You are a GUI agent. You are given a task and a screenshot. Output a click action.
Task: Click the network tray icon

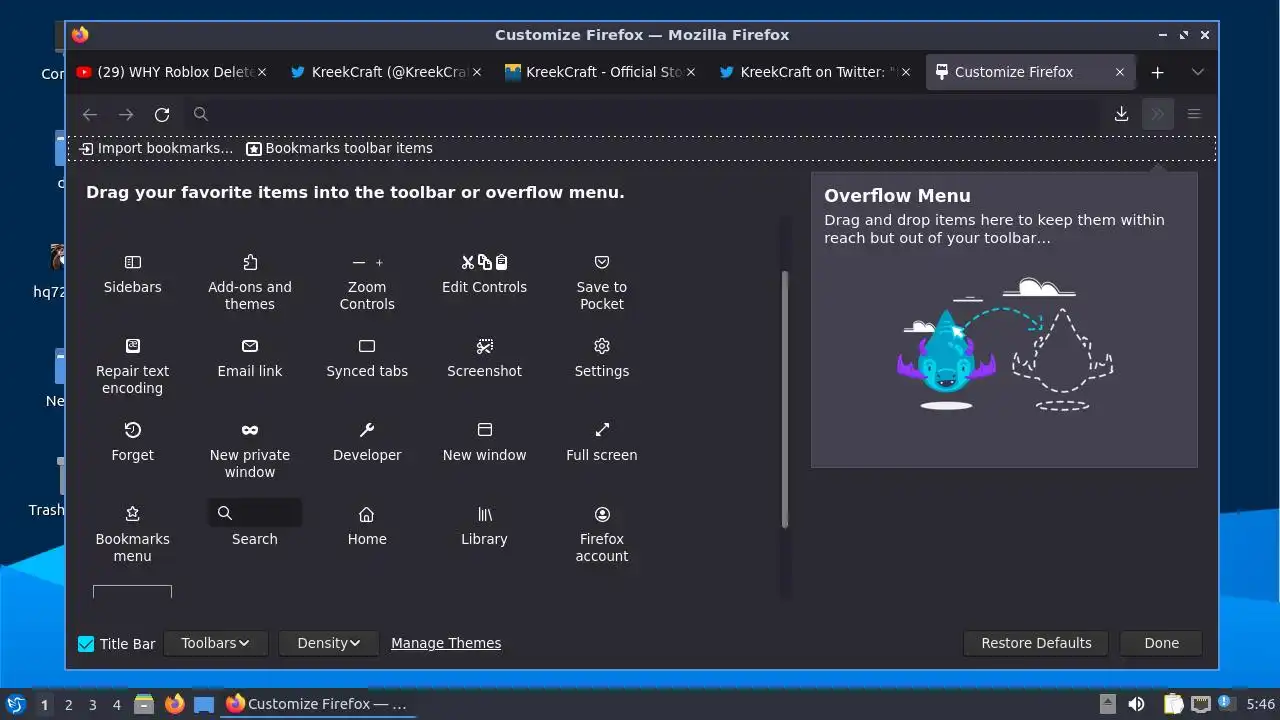[1200, 704]
